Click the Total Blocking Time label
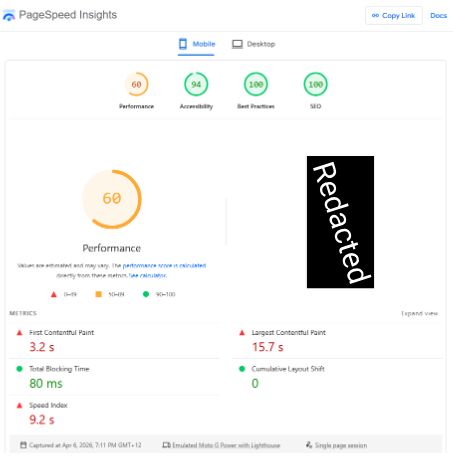 59,369
